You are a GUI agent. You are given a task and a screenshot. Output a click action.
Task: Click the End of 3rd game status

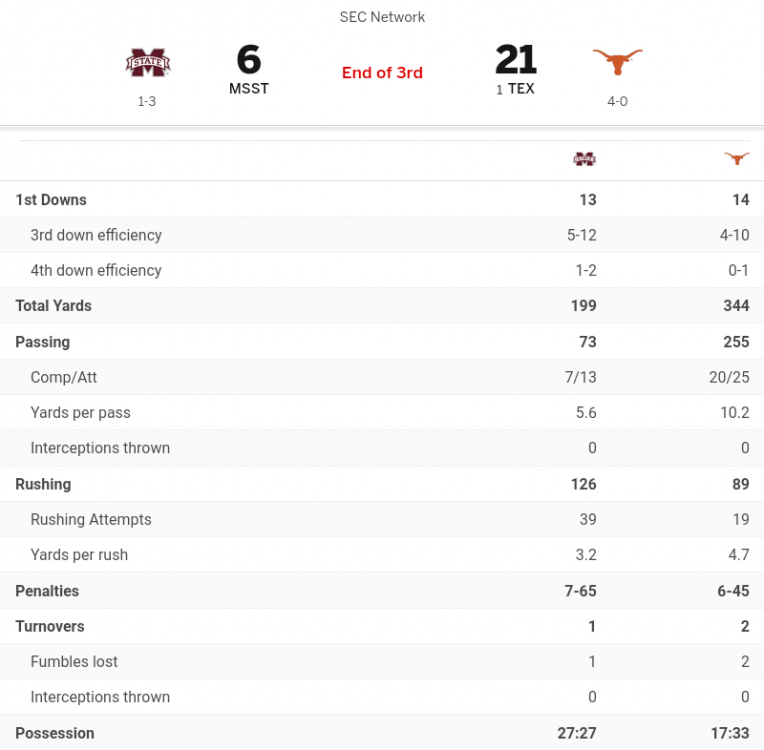(x=382, y=72)
